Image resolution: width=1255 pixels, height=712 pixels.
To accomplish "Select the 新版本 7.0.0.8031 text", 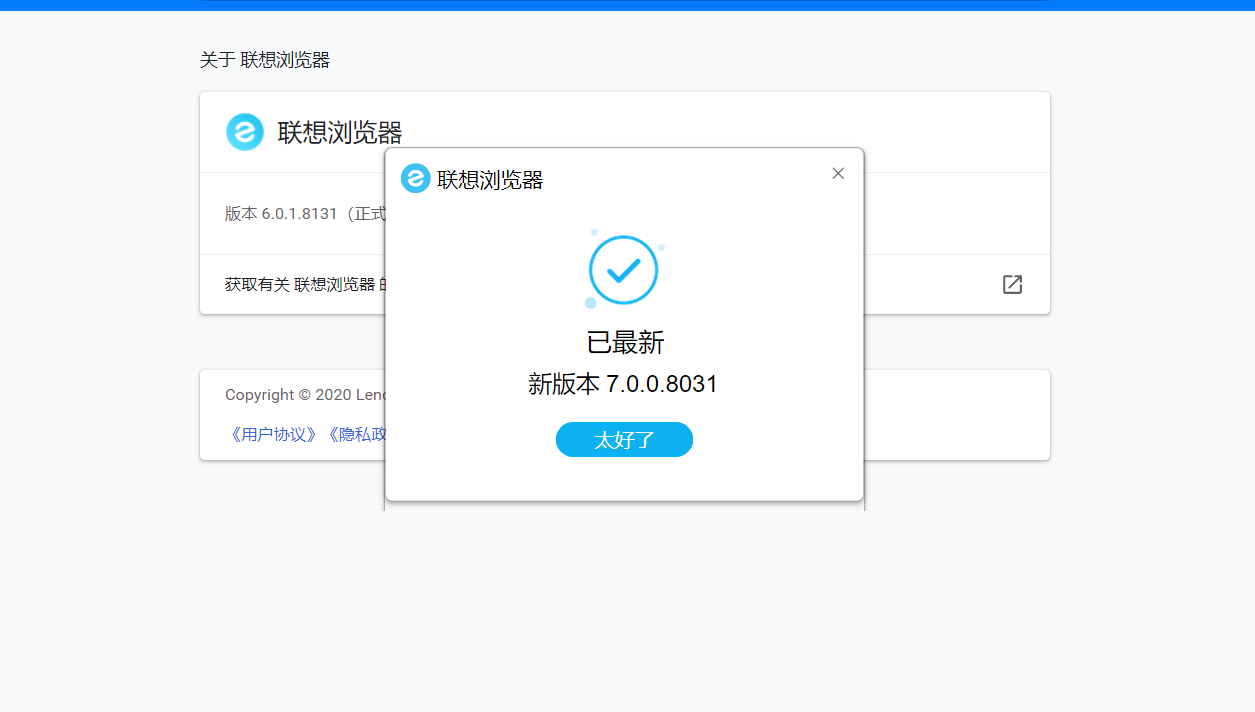I will [x=623, y=384].
